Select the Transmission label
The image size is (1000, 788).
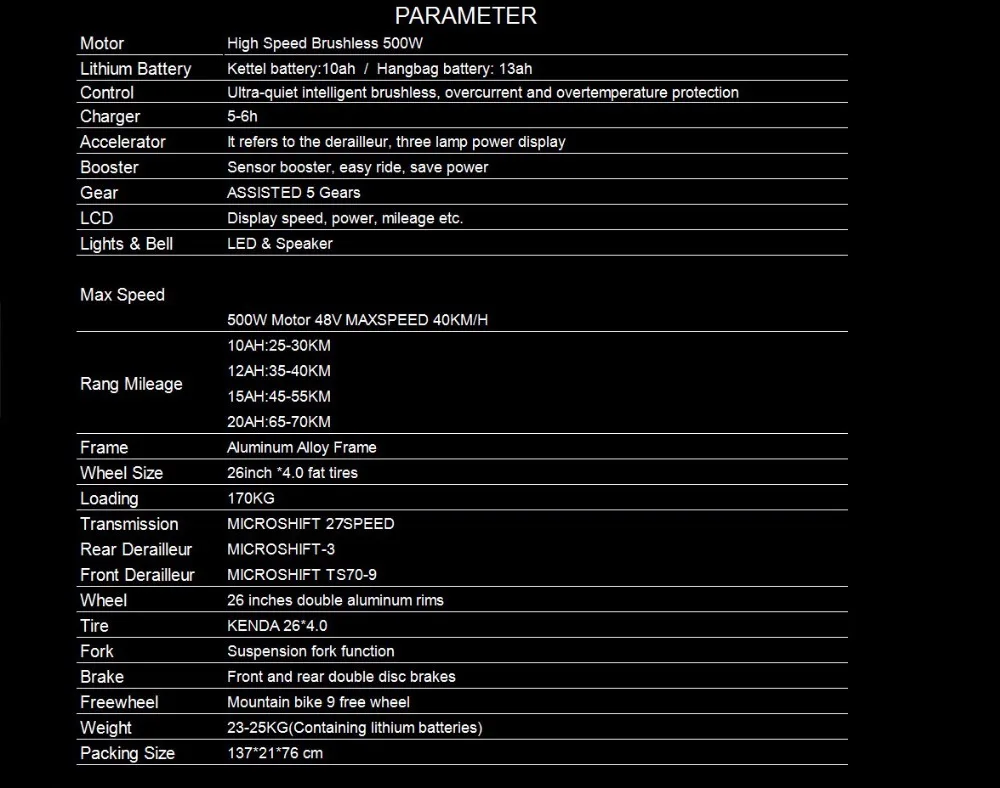(x=129, y=524)
